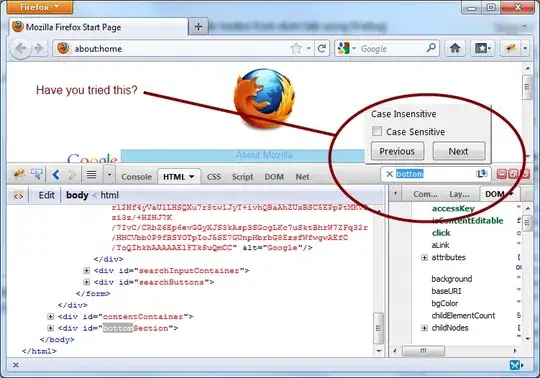
Task: Expand the contentContainer div node
Action: 50,316
